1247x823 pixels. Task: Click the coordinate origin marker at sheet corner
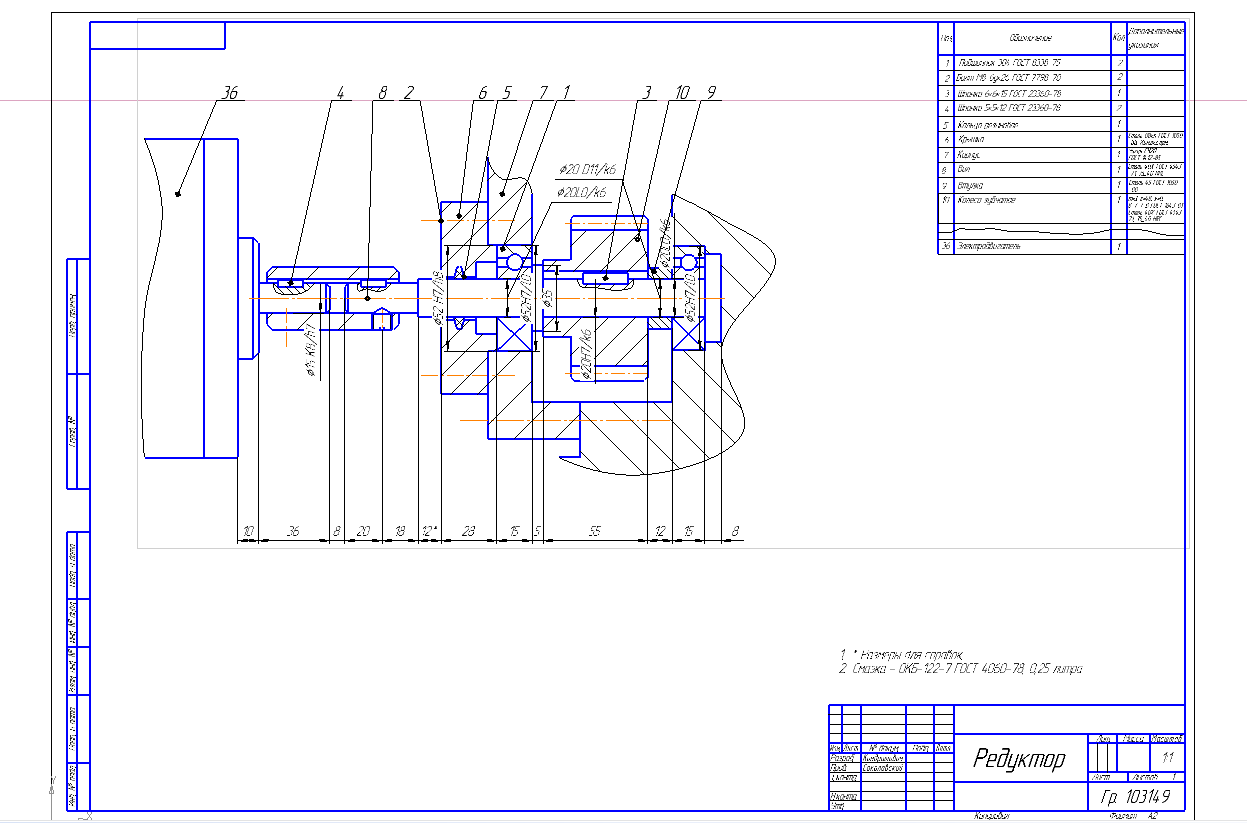coord(52,786)
